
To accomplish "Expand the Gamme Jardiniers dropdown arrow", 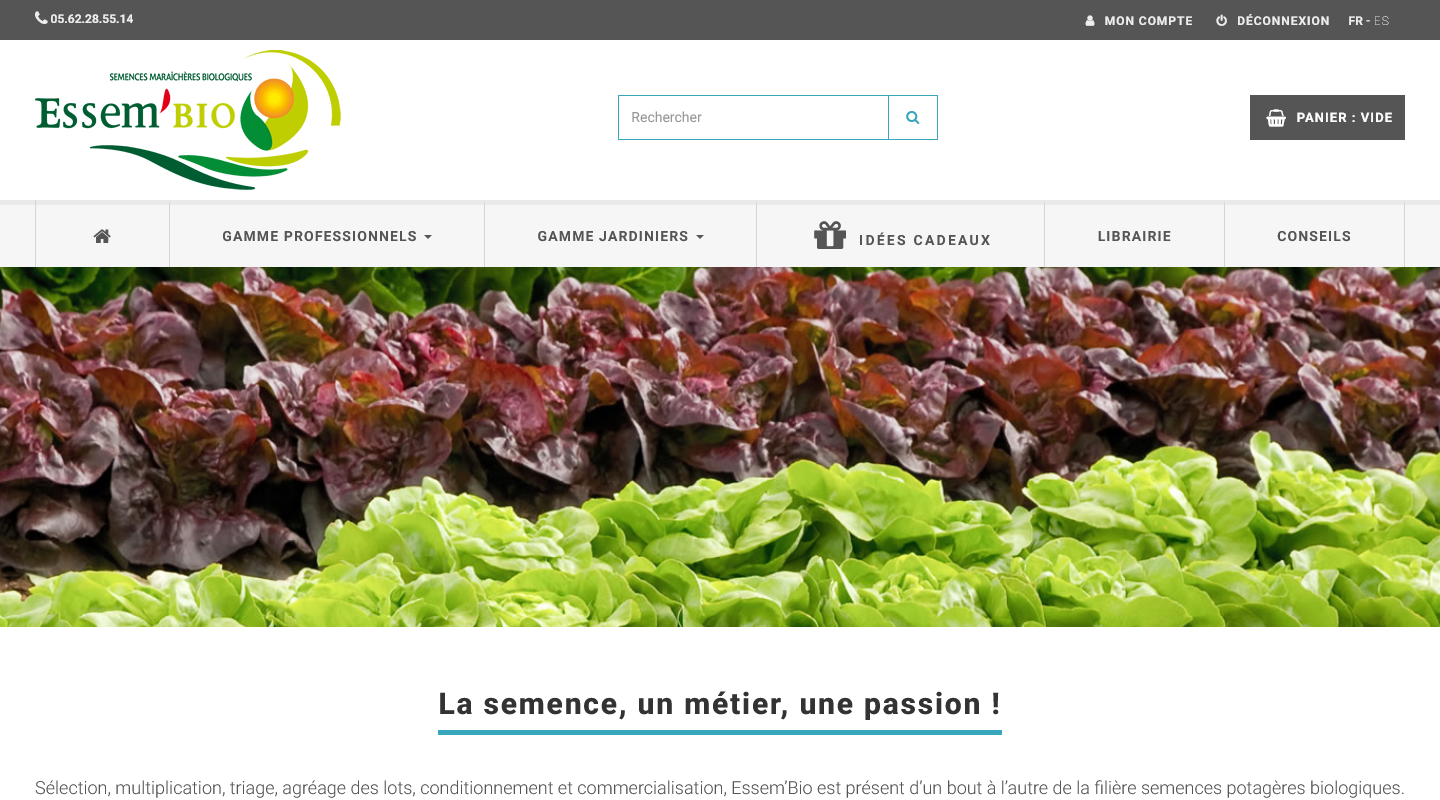I will tap(700, 237).
